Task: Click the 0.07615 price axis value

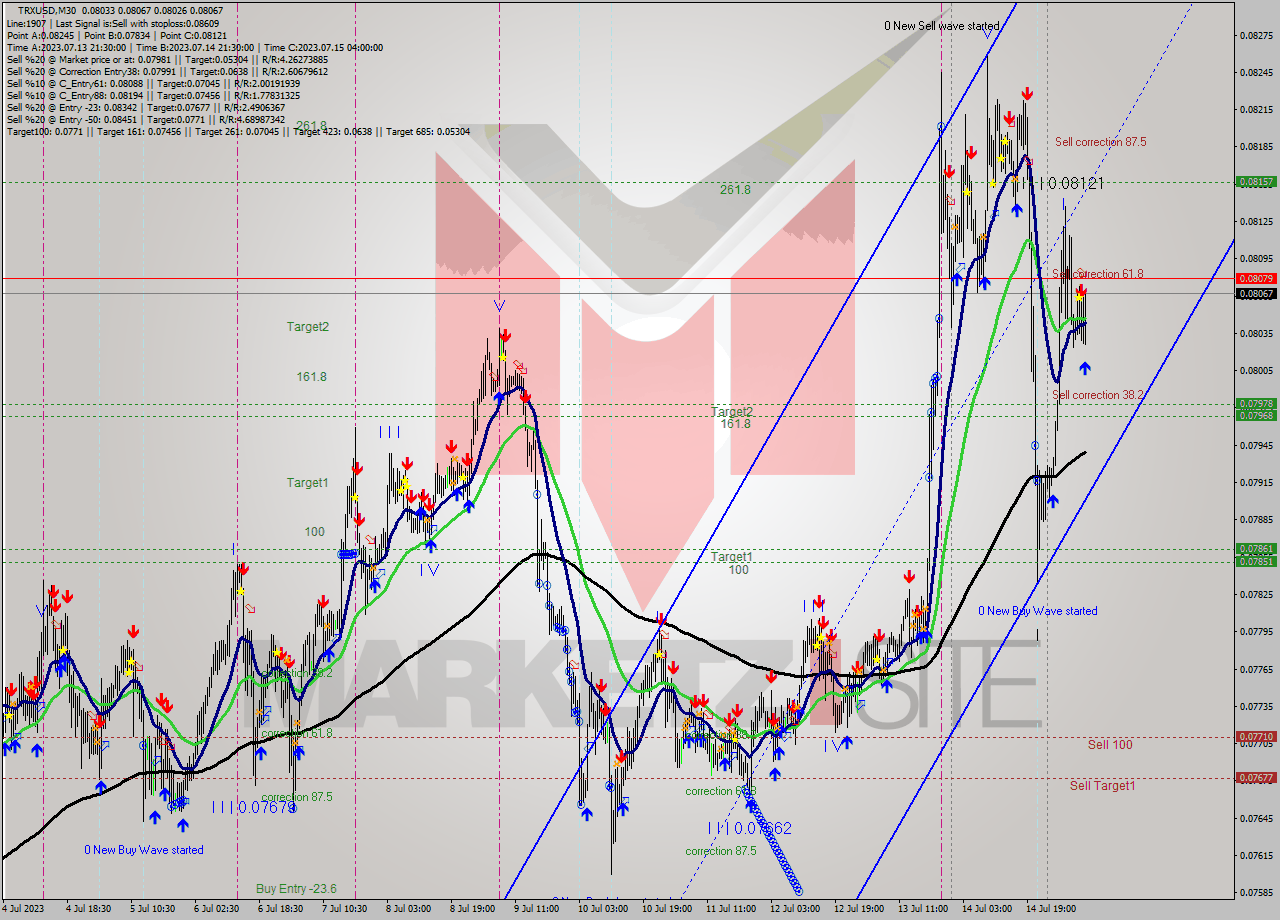Action: (1255, 855)
